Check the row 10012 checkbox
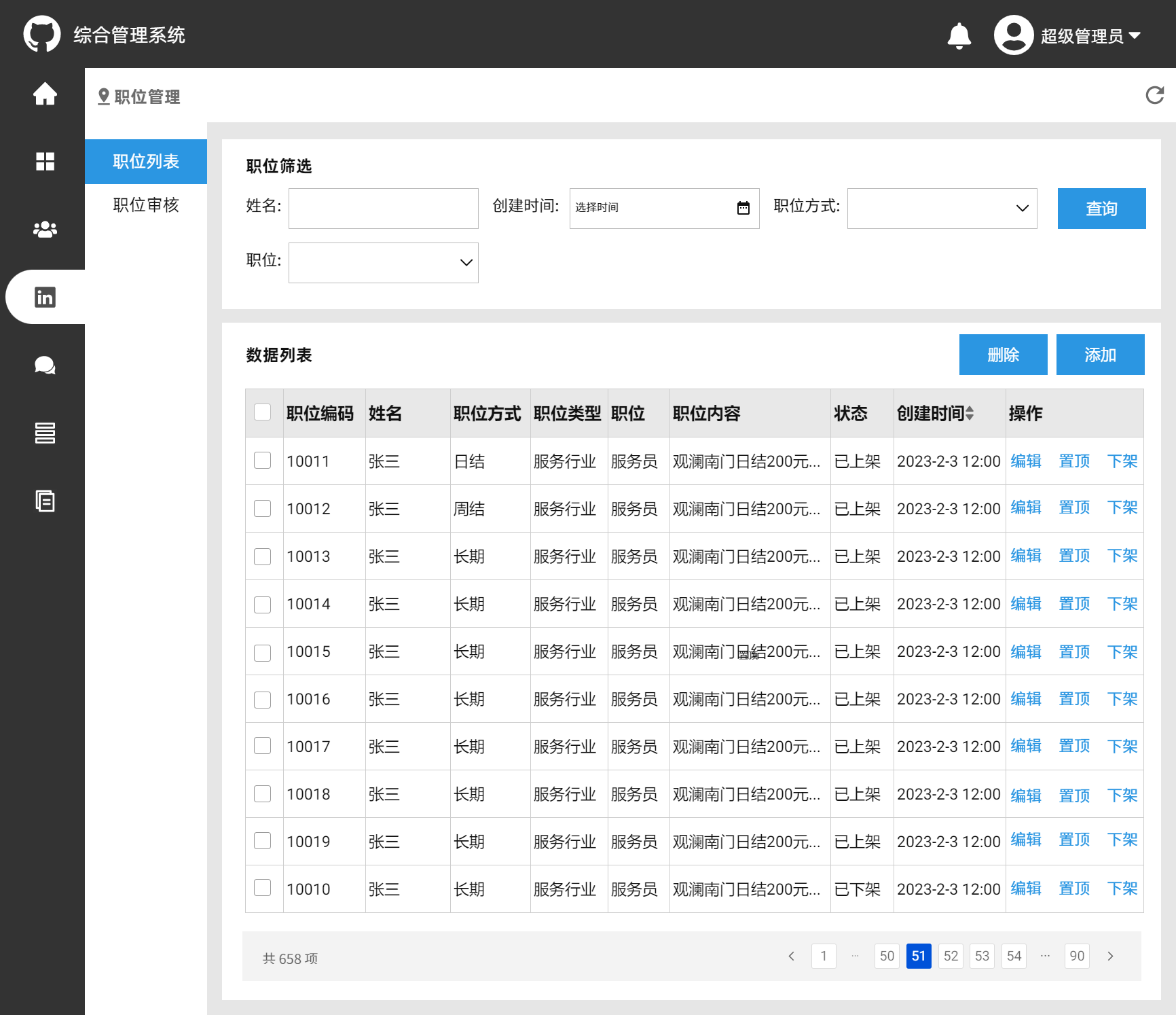Image resolution: width=1176 pixels, height=1021 pixels. coord(262,509)
